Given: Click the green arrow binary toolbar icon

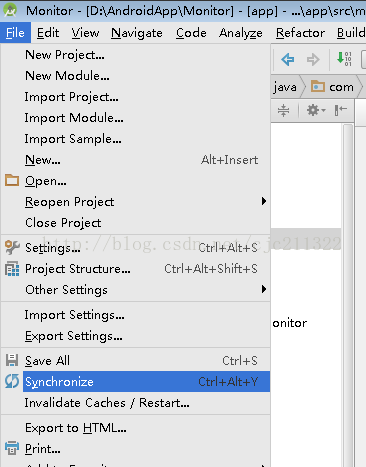Looking at the screenshot, I should click(344, 59).
